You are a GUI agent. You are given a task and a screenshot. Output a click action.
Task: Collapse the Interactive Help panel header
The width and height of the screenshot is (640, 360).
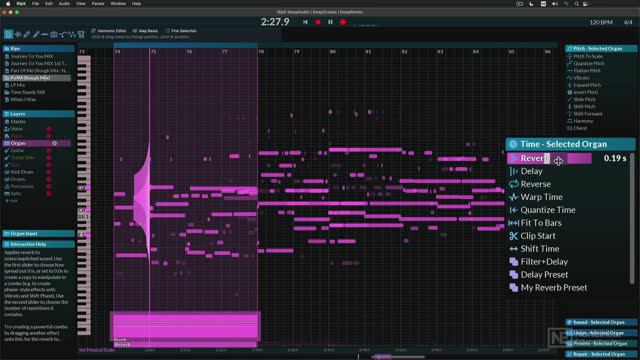click(x=38, y=244)
